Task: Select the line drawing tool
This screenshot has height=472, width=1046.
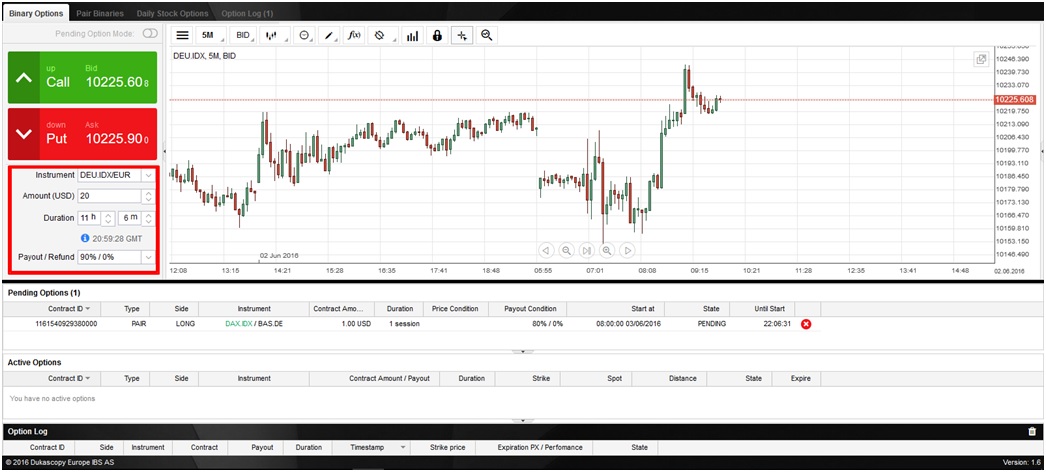Action: [330, 35]
